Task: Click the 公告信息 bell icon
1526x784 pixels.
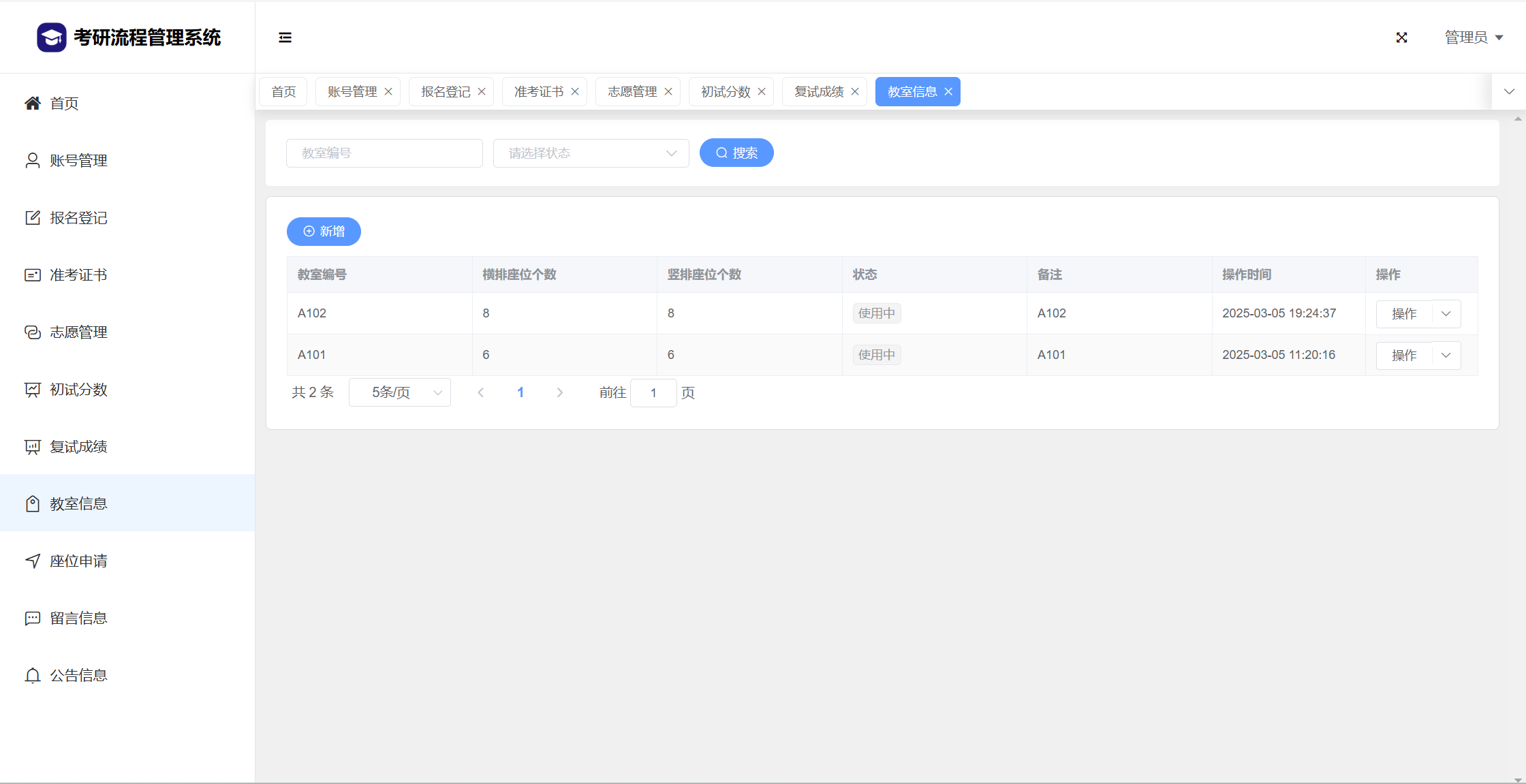Action: coord(32,676)
